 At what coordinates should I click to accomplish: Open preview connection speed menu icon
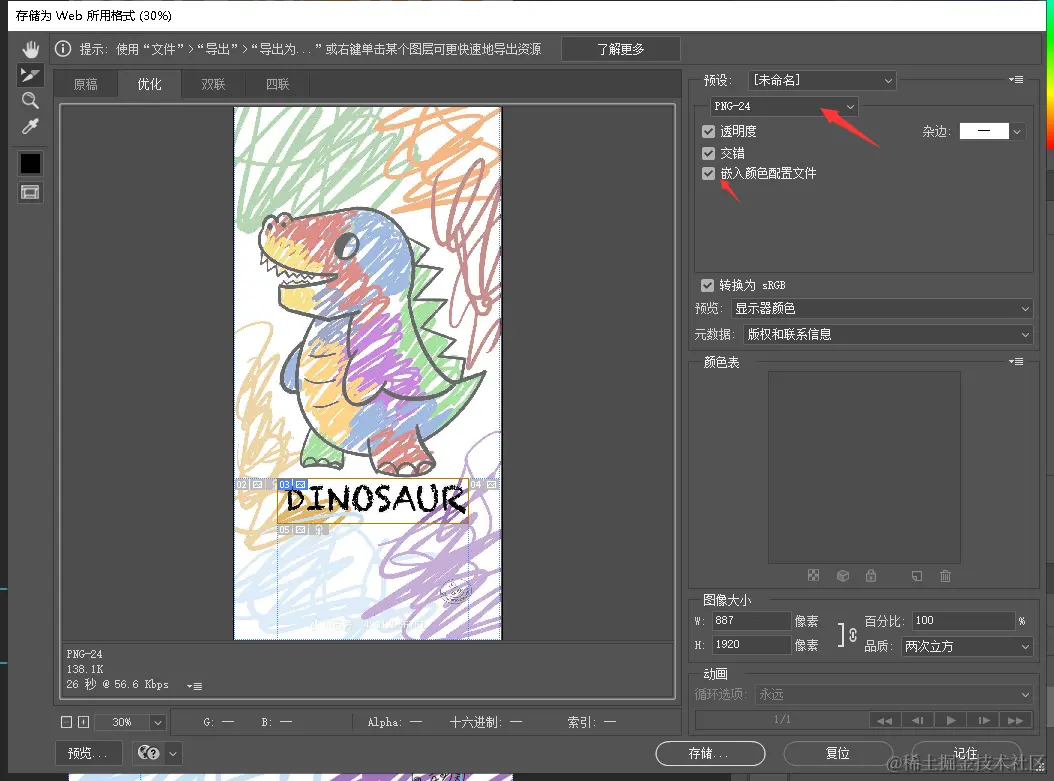point(194,686)
